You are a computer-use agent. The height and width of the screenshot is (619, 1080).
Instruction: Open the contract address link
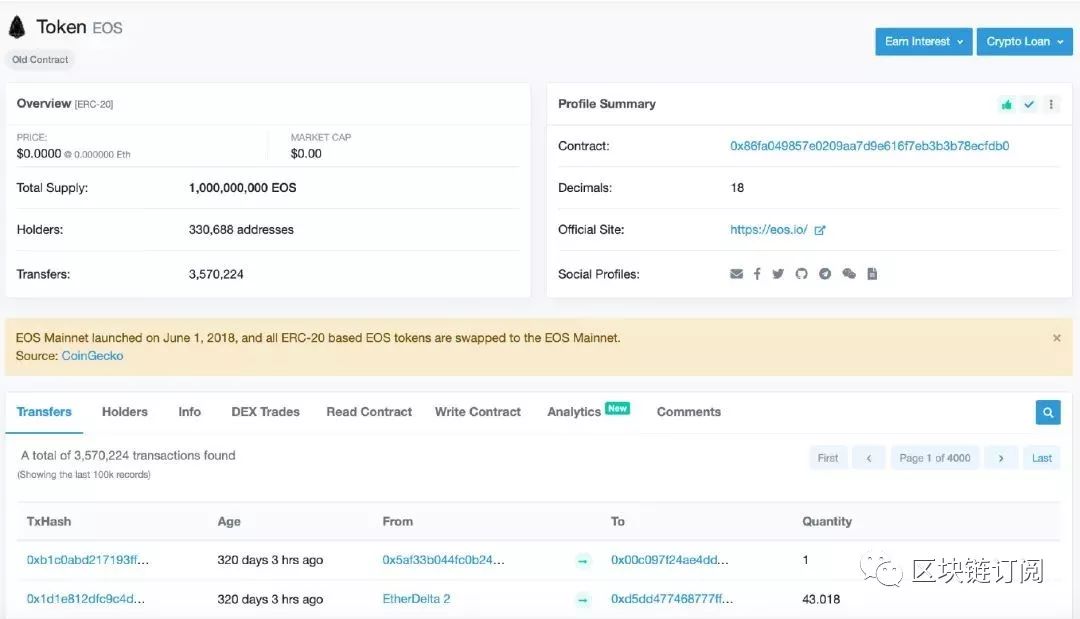(869, 146)
